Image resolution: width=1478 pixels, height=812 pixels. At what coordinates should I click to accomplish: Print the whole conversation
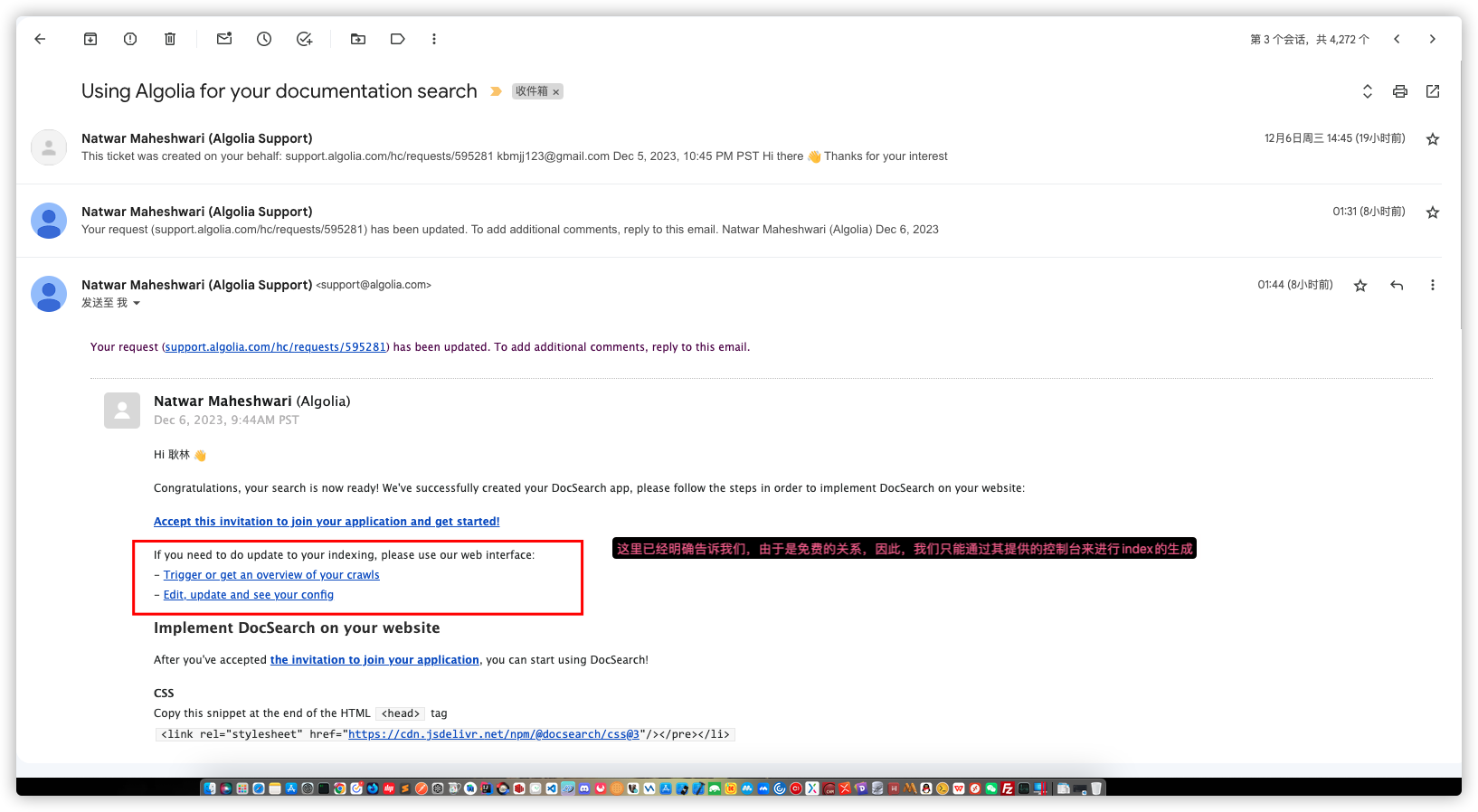click(x=1400, y=91)
